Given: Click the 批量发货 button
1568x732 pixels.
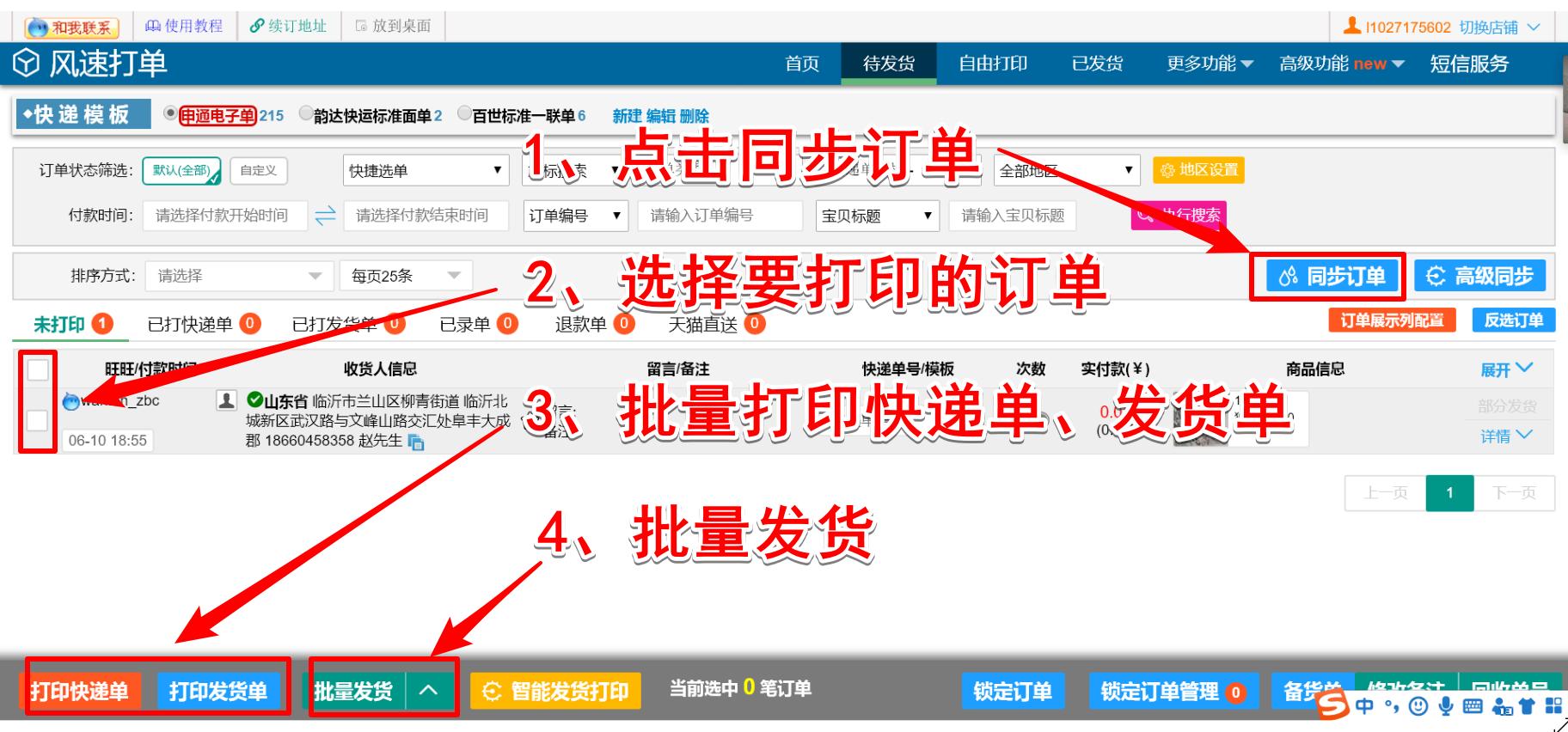Looking at the screenshot, I should [x=353, y=691].
